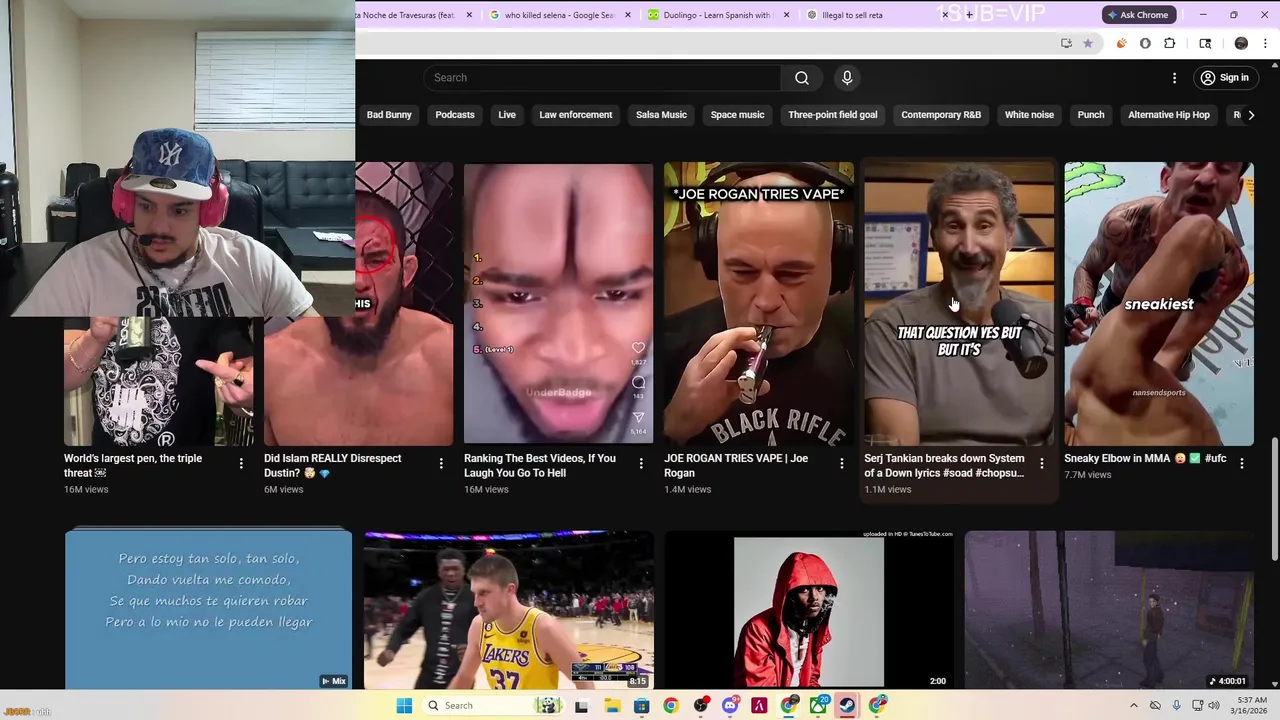Play the Lakers game video thumbnail
This screenshot has height=720, width=1280.
[x=508, y=610]
